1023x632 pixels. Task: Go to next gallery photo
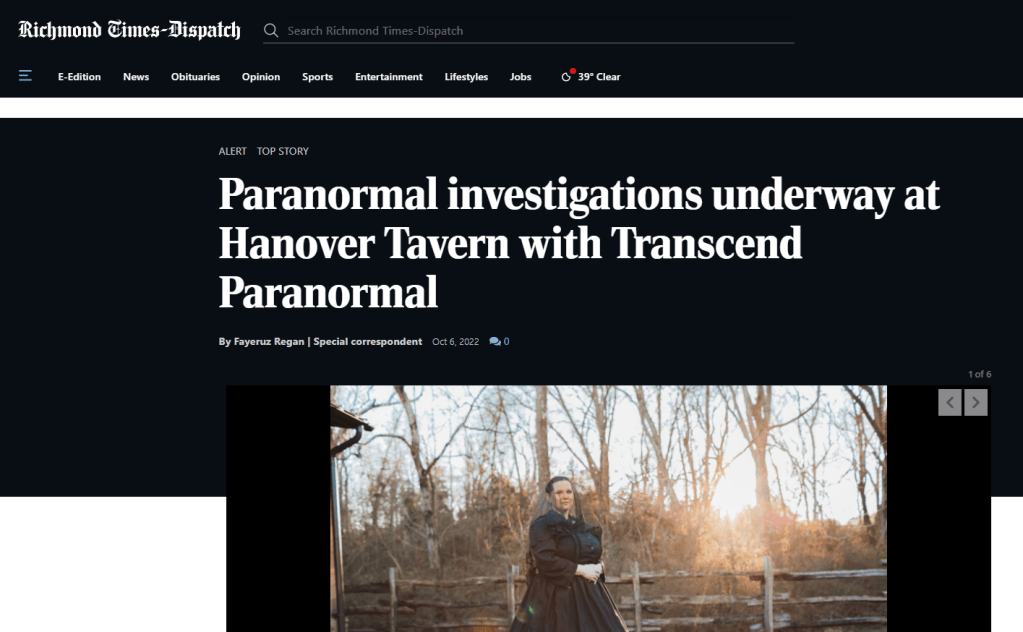coord(975,402)
